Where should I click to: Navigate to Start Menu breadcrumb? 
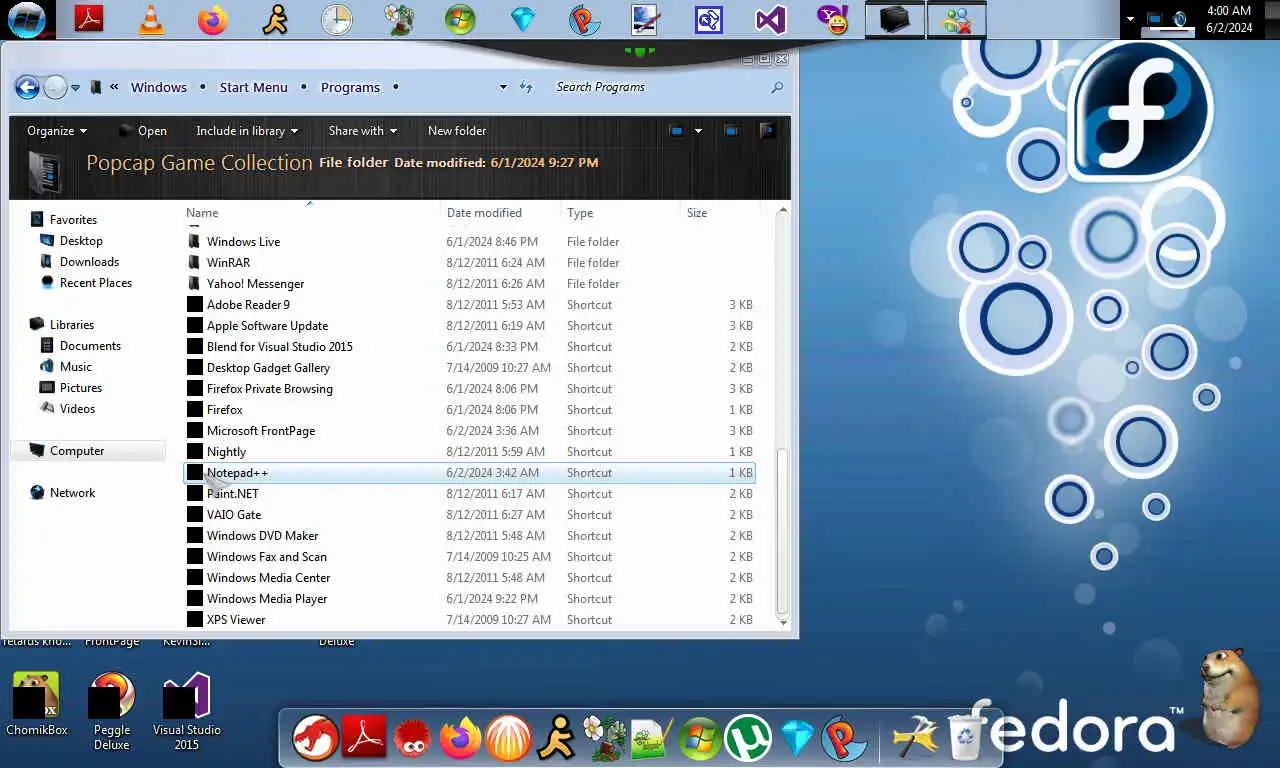click(x=253, y=87)
